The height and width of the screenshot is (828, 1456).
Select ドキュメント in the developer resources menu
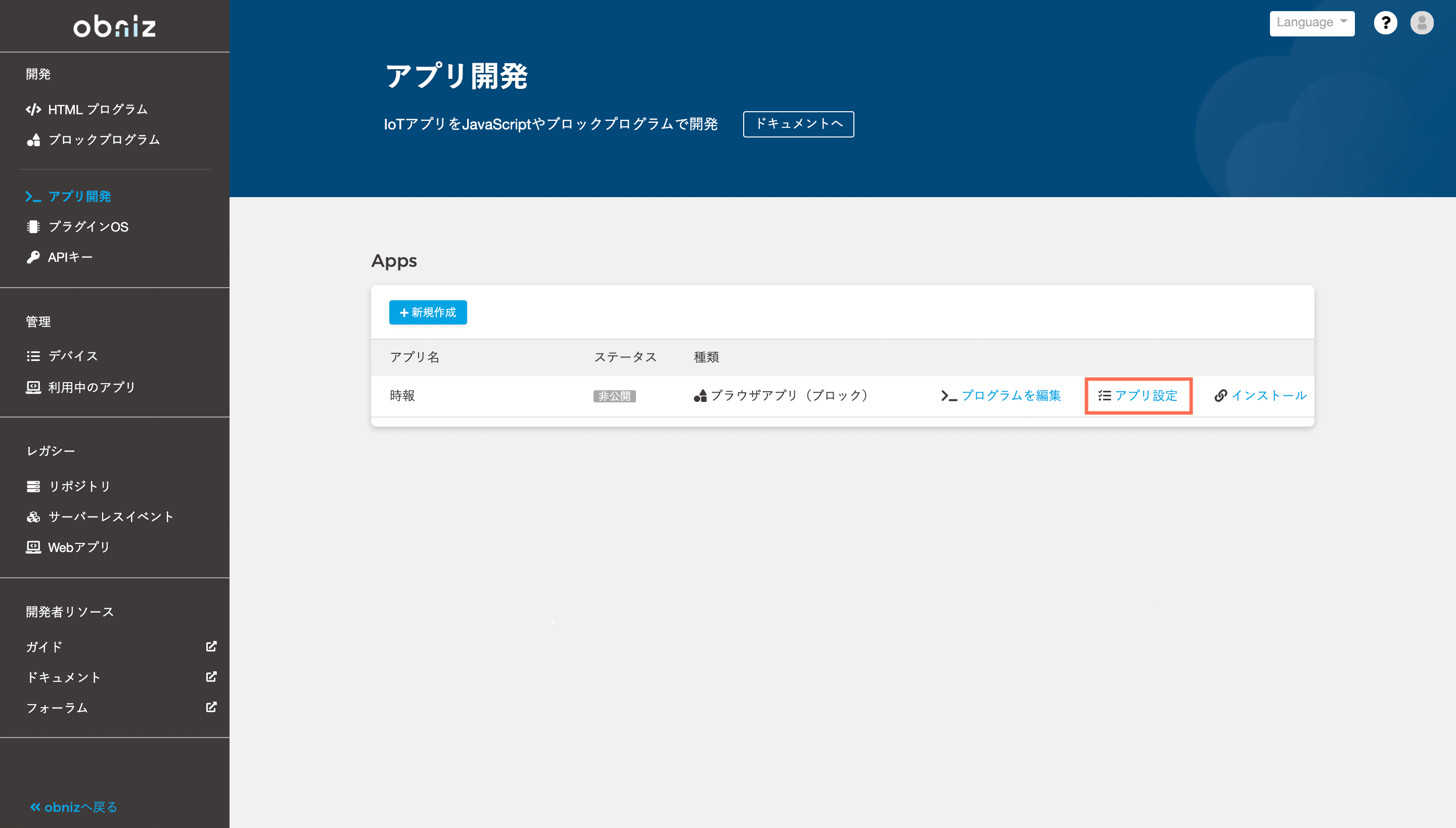(64, 677)
